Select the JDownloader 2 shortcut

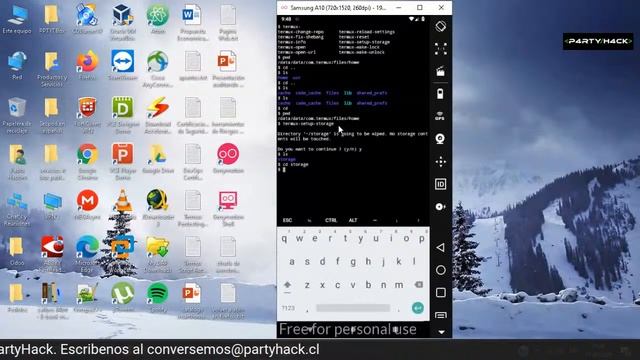point(158,209)
